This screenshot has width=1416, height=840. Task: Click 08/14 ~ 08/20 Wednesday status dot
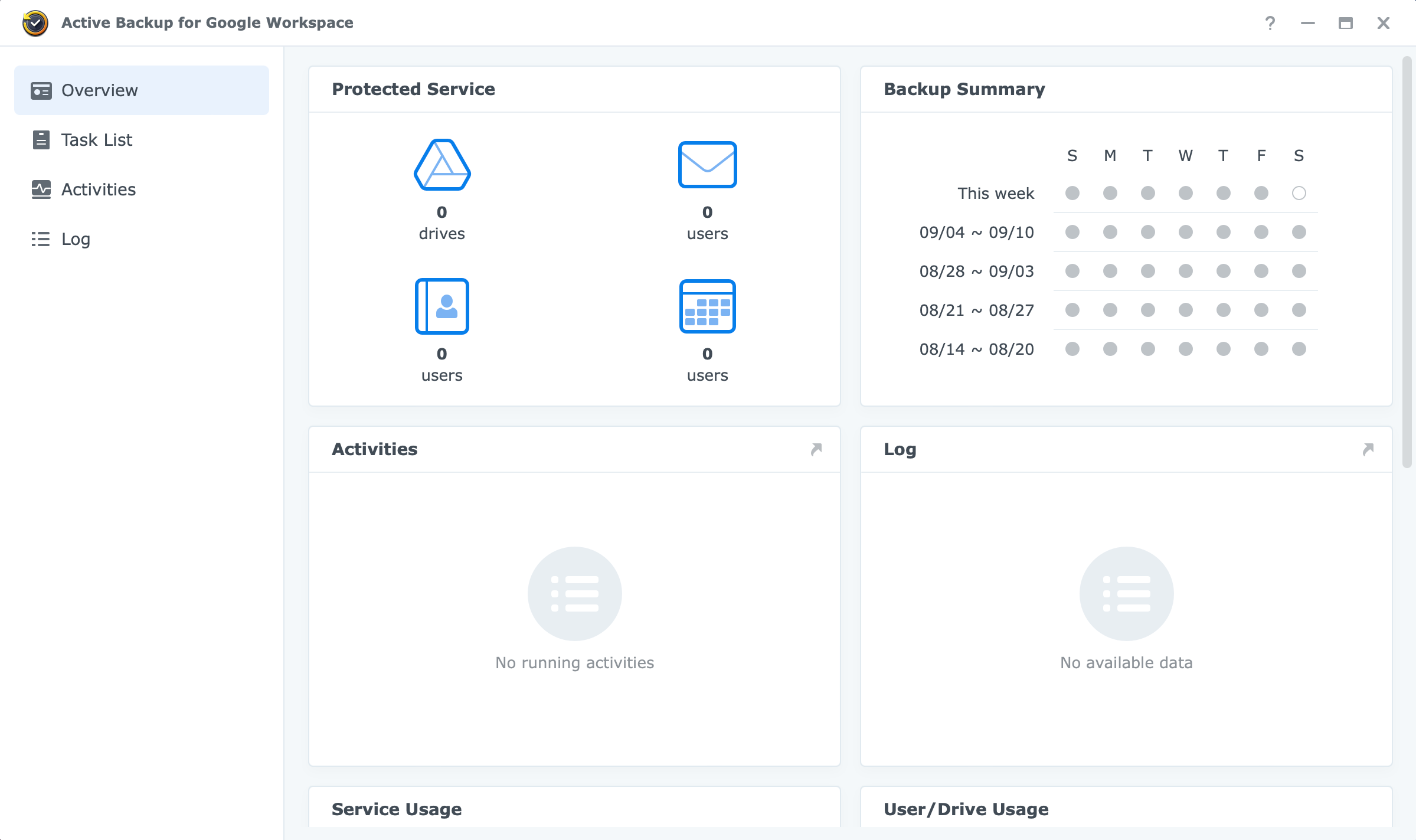coord(1186,349)
